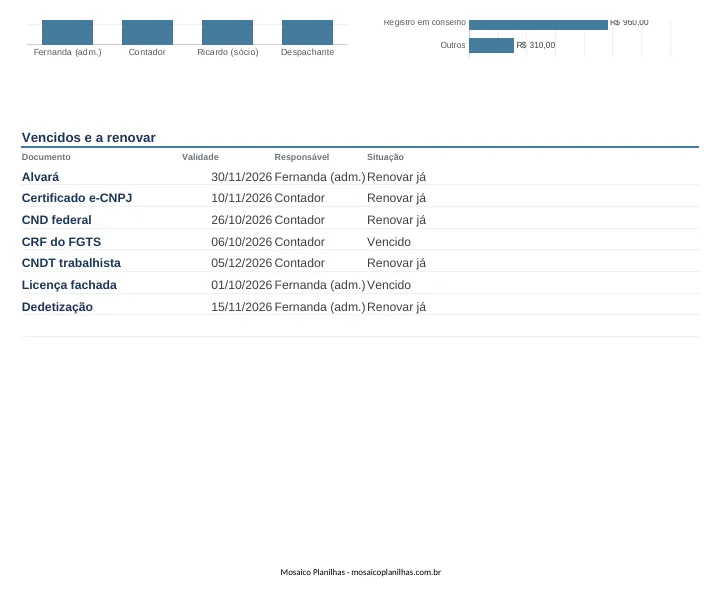Image resolution: width=719 pixels, height=597 pixels.
Task: Click the 'Despachante' chart axis label
Action: coord(307,52)
